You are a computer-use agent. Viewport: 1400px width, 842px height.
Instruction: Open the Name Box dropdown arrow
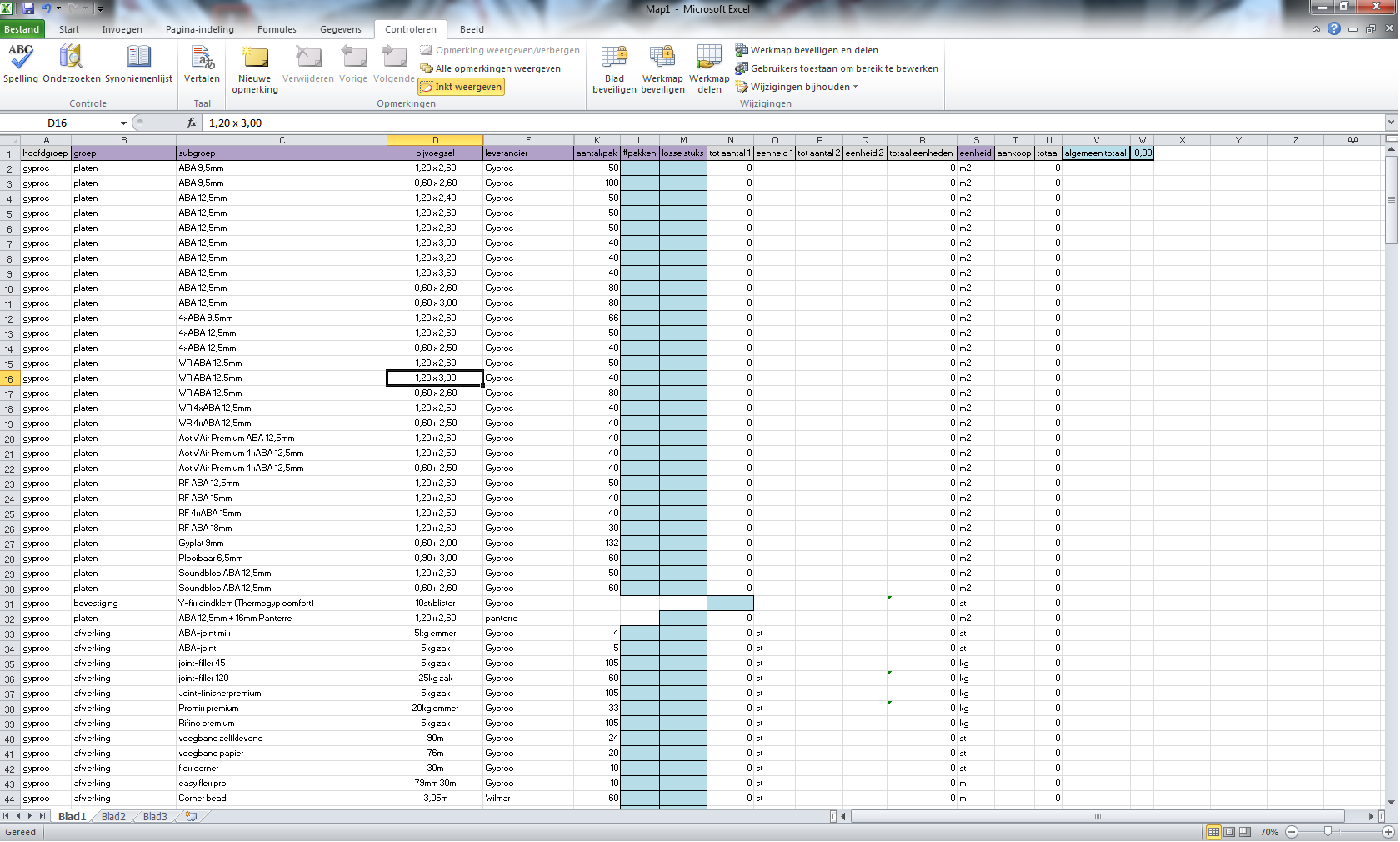123,123
